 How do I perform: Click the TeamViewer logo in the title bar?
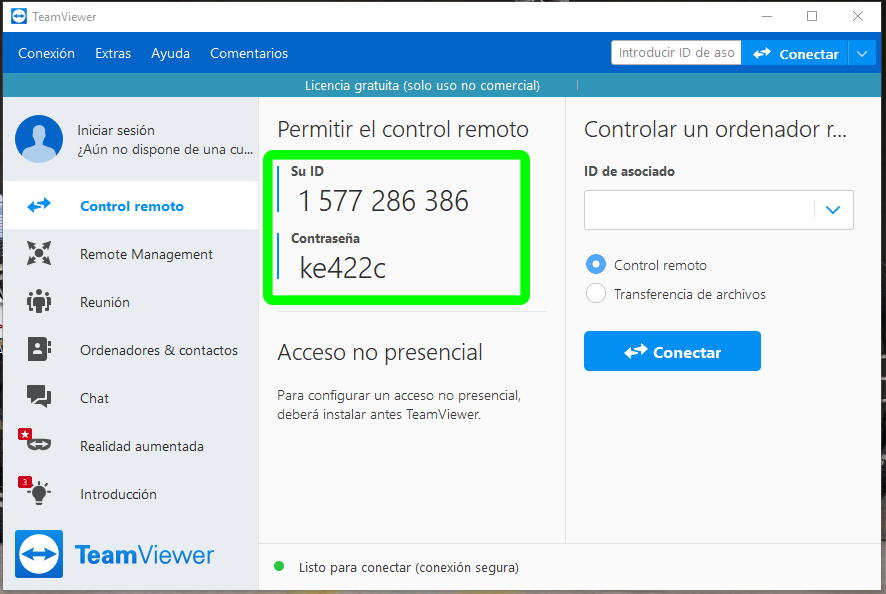(x=19, y=16)
